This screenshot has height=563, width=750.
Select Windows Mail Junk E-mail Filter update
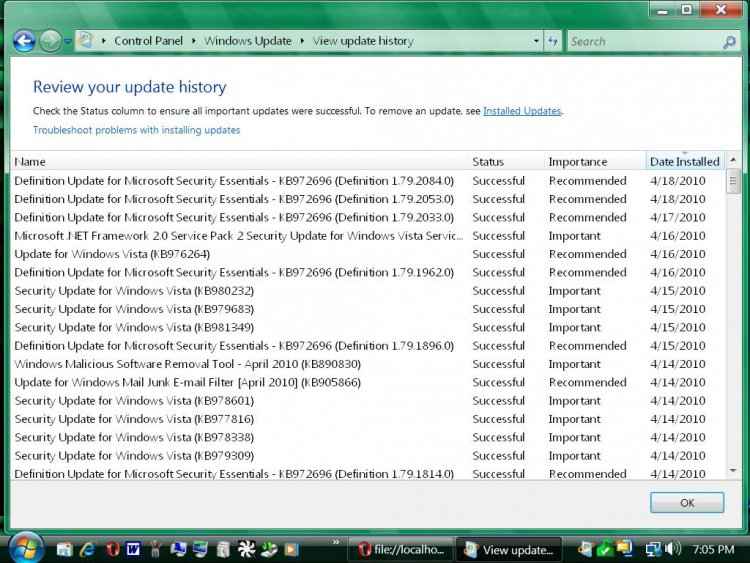[x=367, y=382]
